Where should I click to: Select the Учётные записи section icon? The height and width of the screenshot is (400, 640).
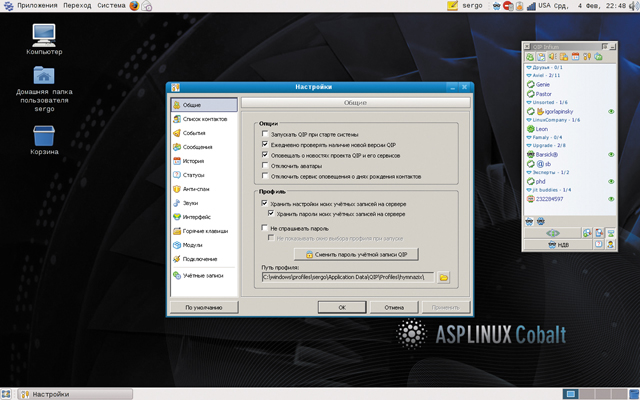pyautogui.click(x=177, y=276)
